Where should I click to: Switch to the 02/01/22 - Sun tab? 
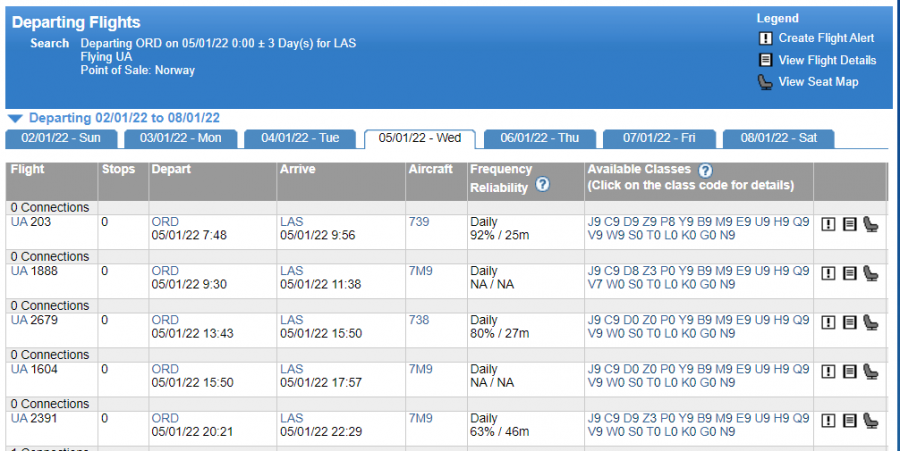click(x=61, y=138)
